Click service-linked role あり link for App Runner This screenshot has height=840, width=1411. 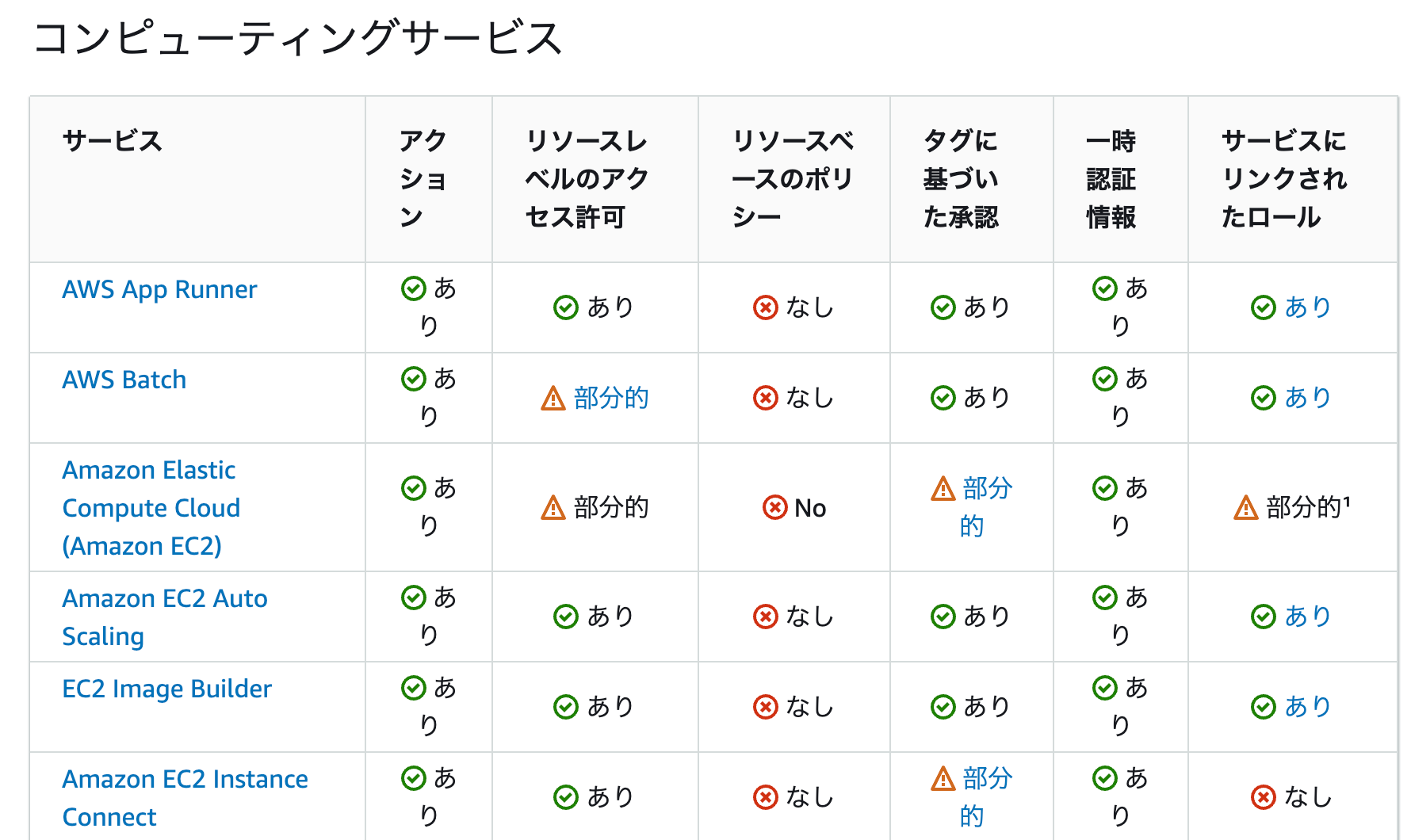click(1307, 307)
